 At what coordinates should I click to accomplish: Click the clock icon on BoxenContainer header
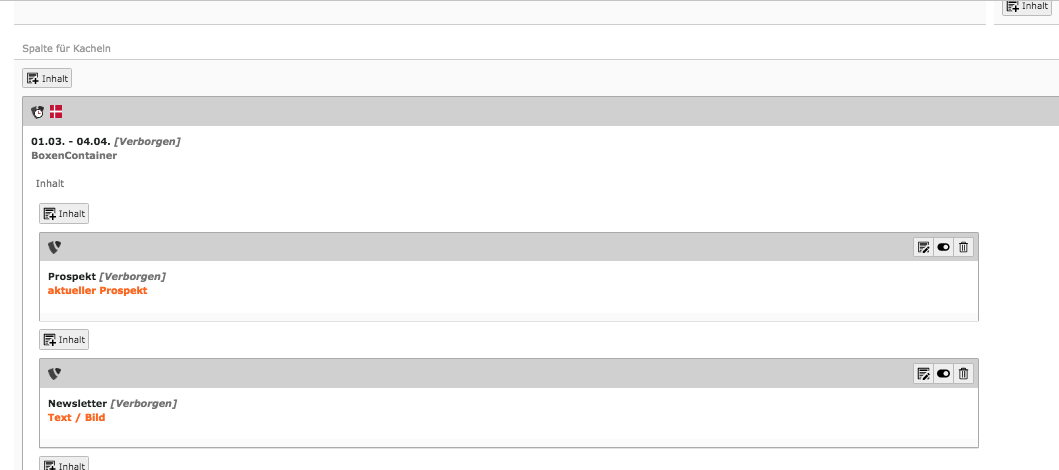[x=37, y=112]
